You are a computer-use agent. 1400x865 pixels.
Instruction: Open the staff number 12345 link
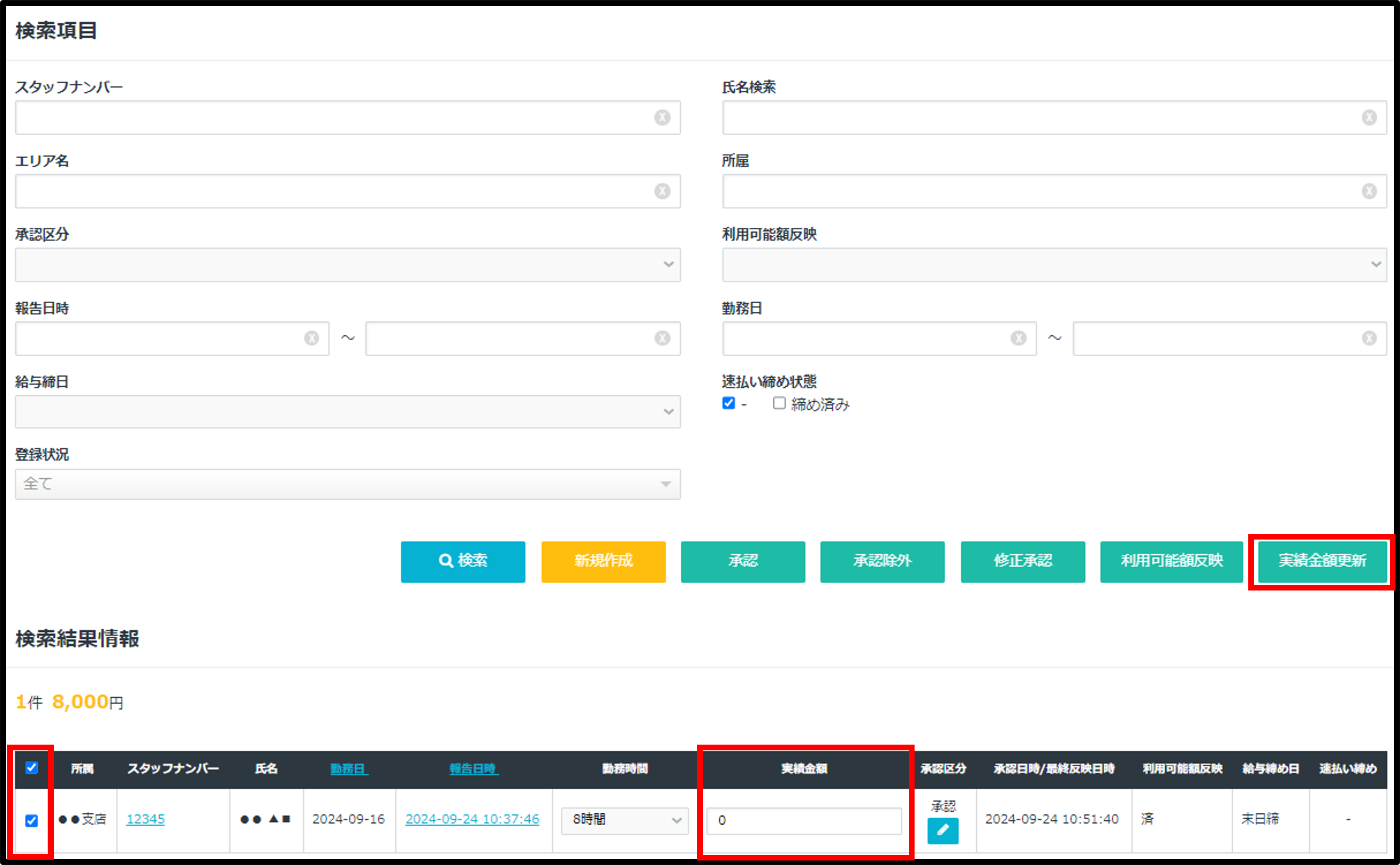(x=146, y=819)
